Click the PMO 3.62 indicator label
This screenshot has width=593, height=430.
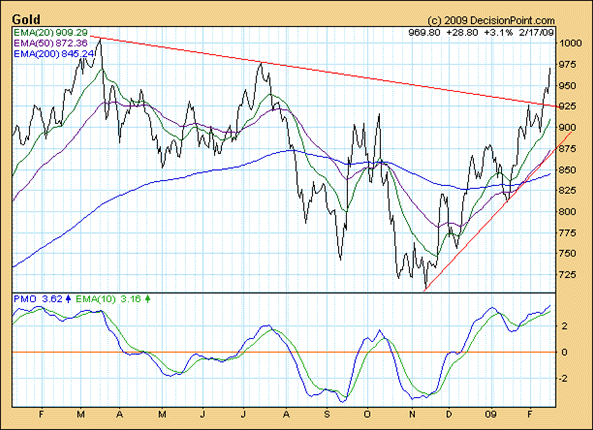coord(38,299)
